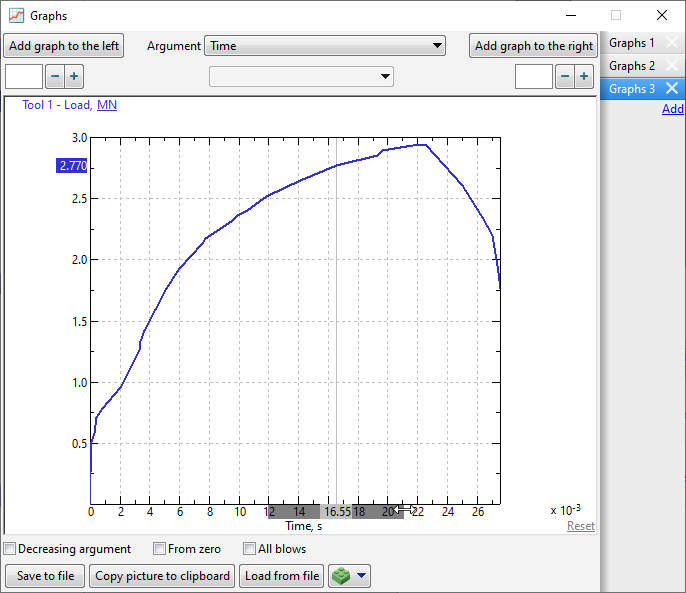Click the left minus stepper button

coord(55,77)
